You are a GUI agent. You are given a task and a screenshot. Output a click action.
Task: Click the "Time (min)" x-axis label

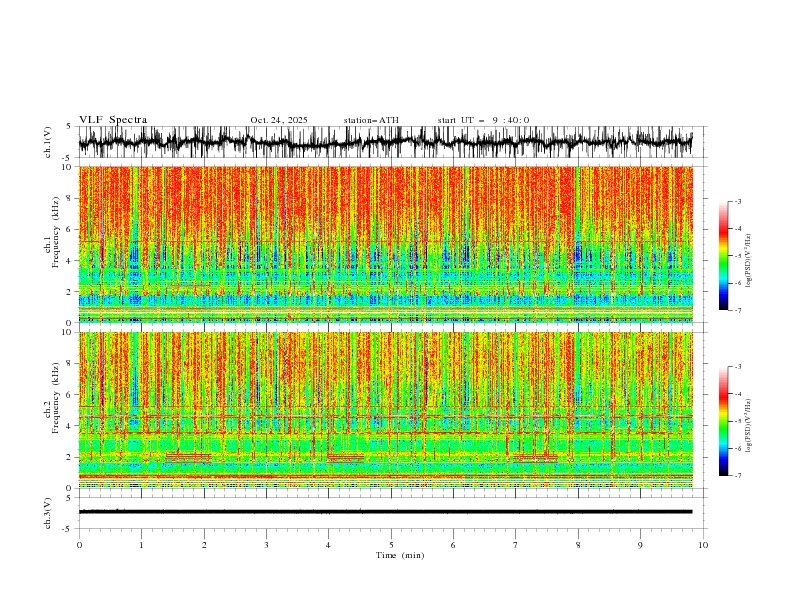(x=400, y=555)
